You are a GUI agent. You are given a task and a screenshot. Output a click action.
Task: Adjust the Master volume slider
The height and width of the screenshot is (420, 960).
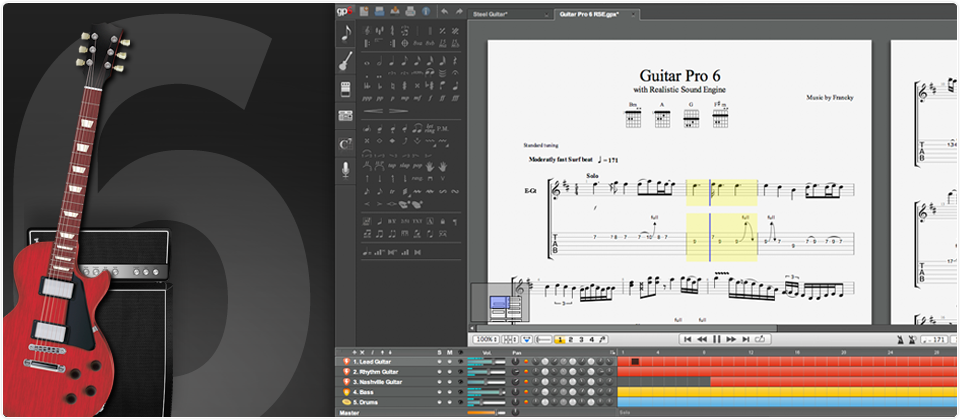486,413
